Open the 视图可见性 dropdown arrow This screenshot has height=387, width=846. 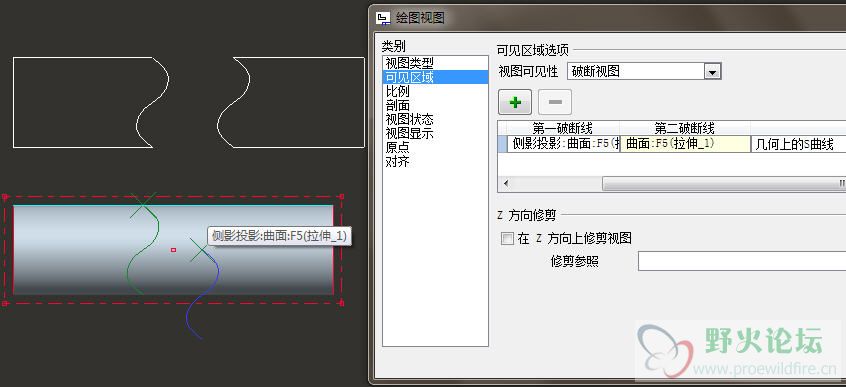click(x=713, y=71)
